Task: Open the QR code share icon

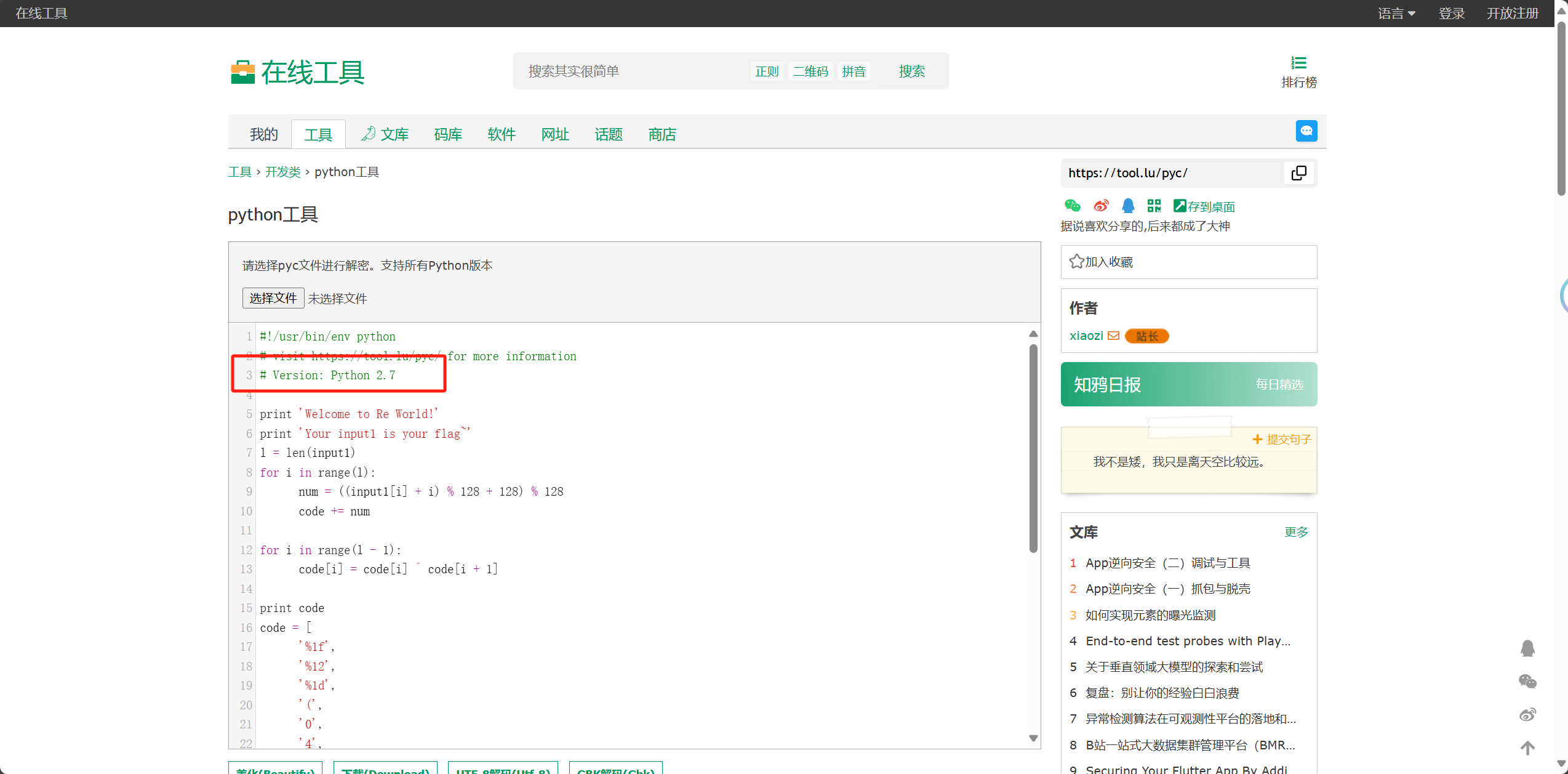Action: [x=1154, y=206]
